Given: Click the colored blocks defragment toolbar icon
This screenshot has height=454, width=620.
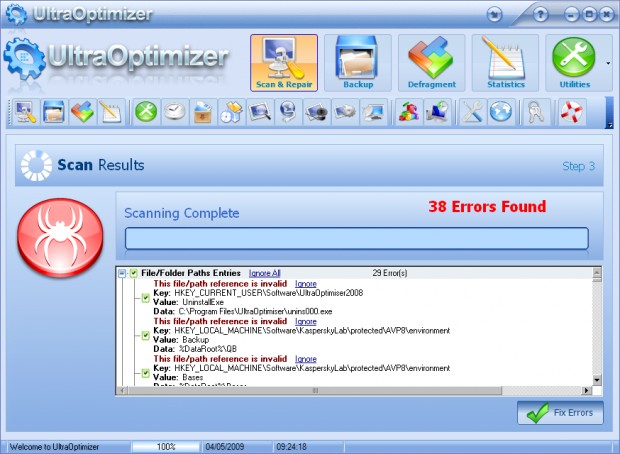Looking at the screenshot, I should coord(82,112).
